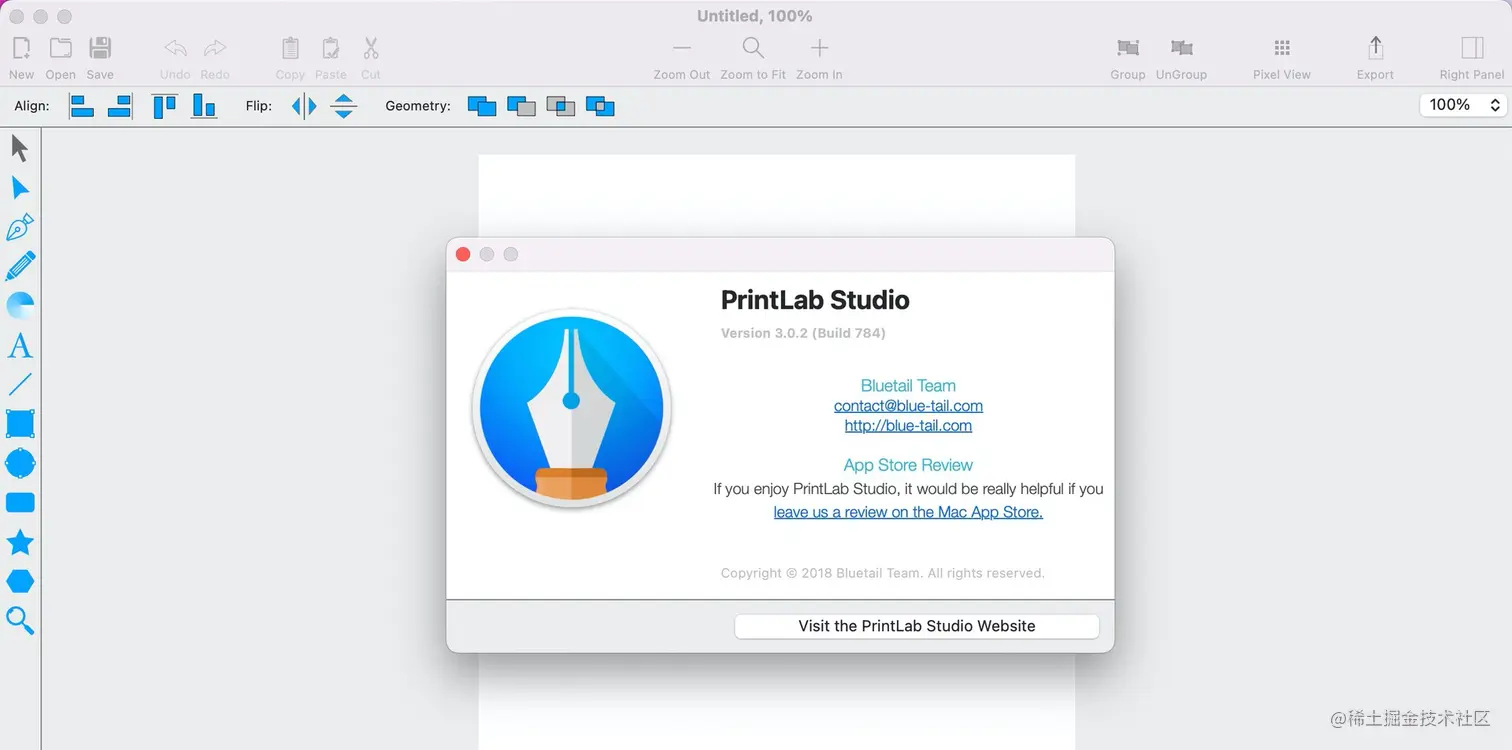Open a file using Open toolbar icon

click(x=60, y=48)
